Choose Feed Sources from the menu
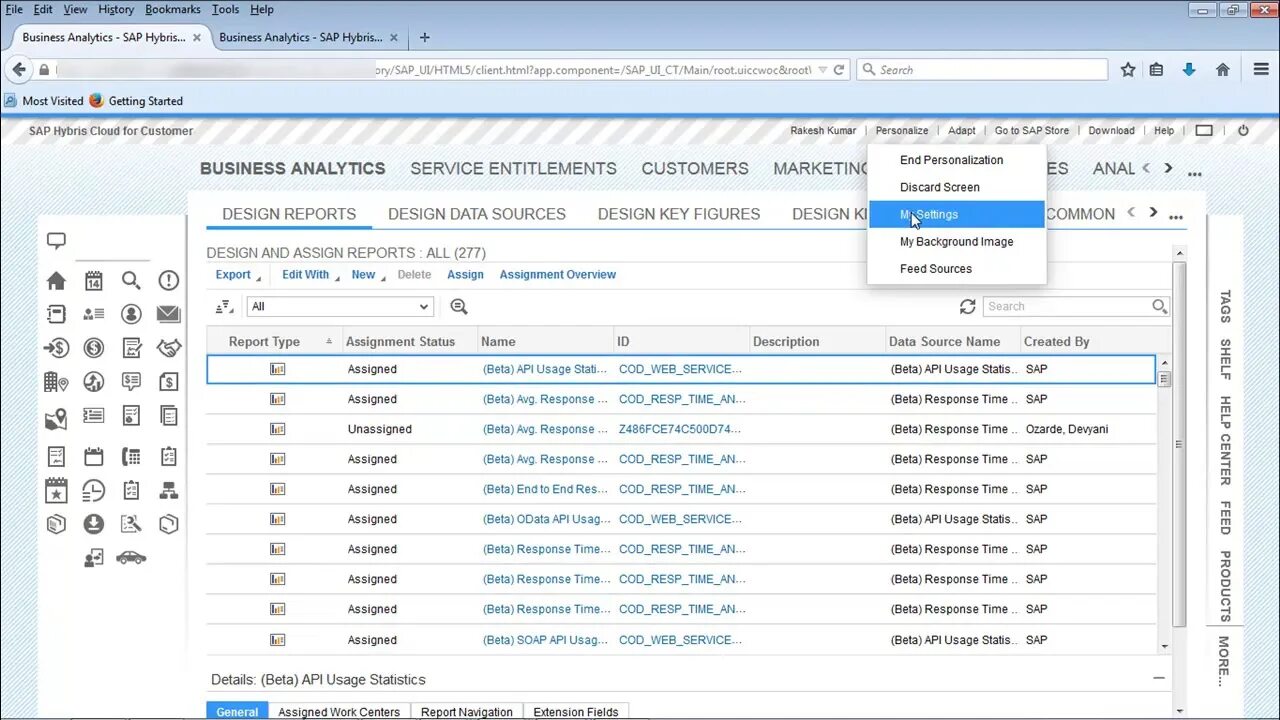 tap(935, 268)
